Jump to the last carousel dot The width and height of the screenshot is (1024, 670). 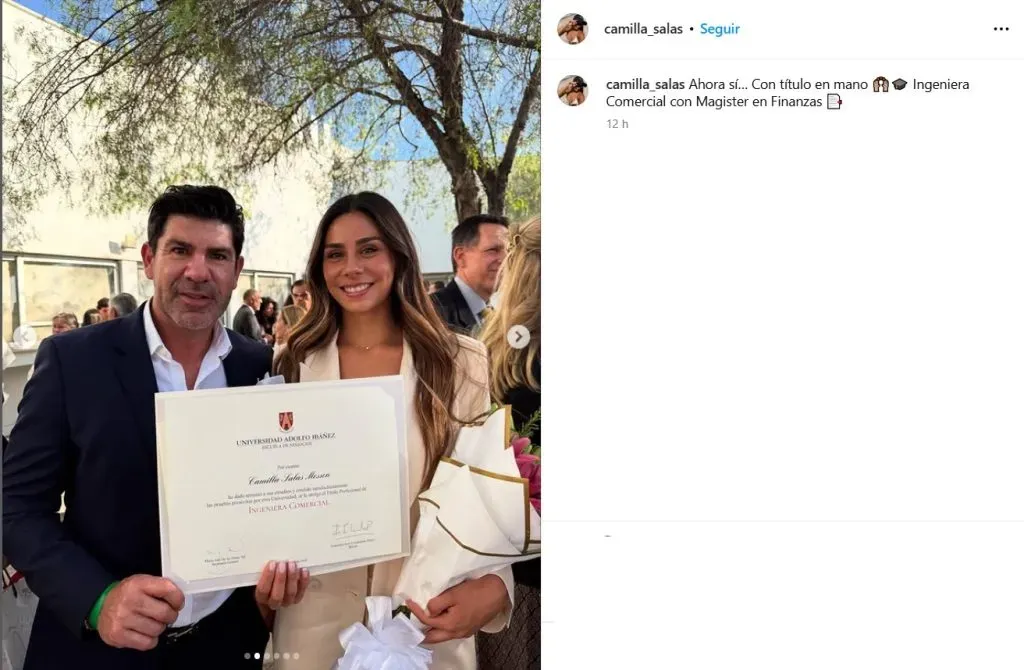[x=296, y=656]
